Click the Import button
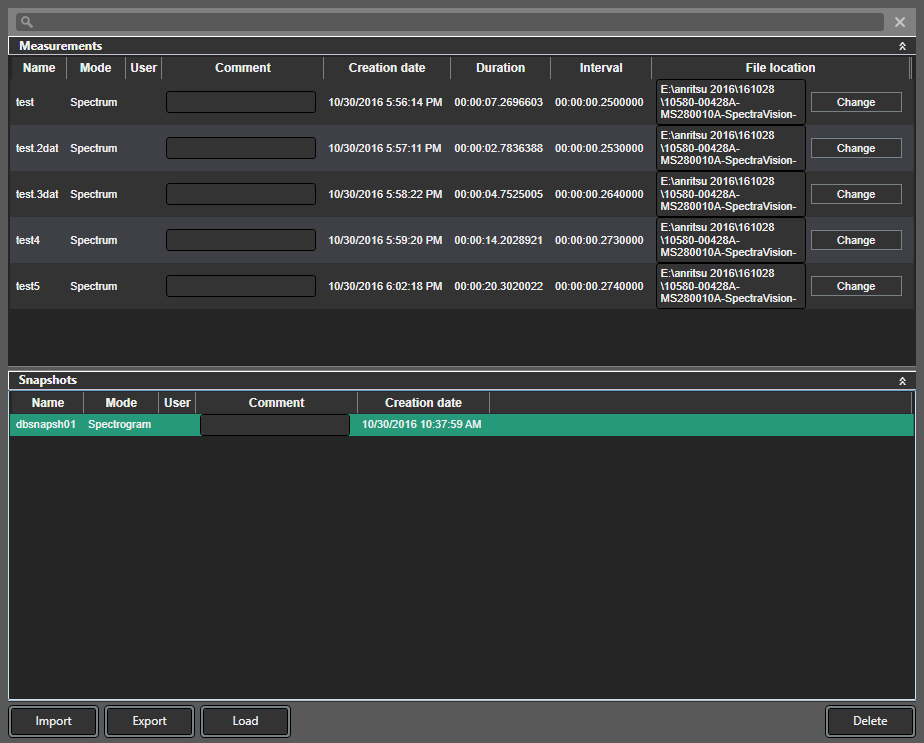This screenshot has height=743, width=924. click(54, 721)
